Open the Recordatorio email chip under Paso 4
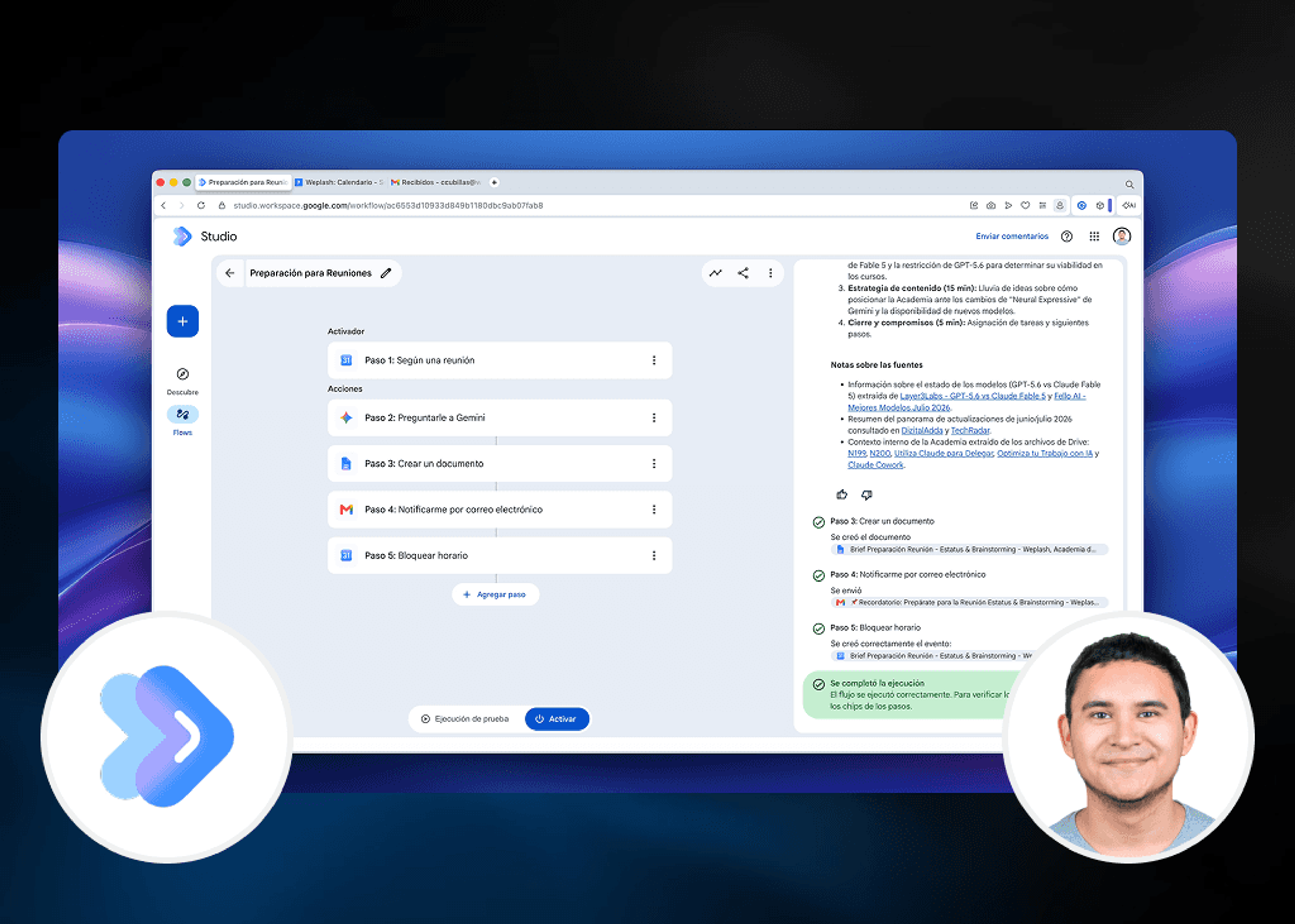Viewport: 1295px width, 924px height. [x=969, y=602]
